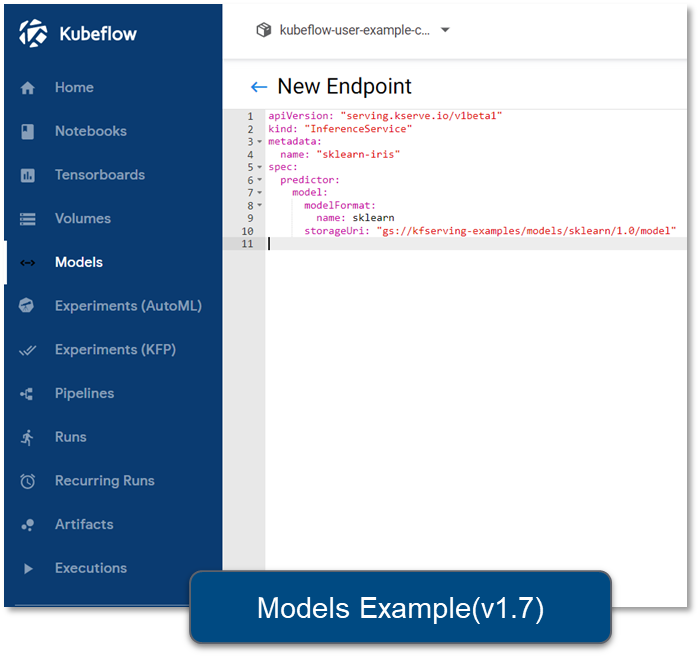Place cursor on empty line 11

(475, 244)
